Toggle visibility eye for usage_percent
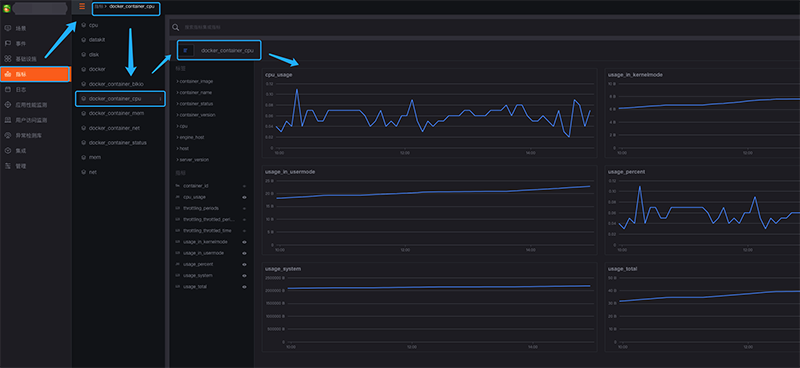Viewport: 800px width, 368px height. (x=244, y=264)
